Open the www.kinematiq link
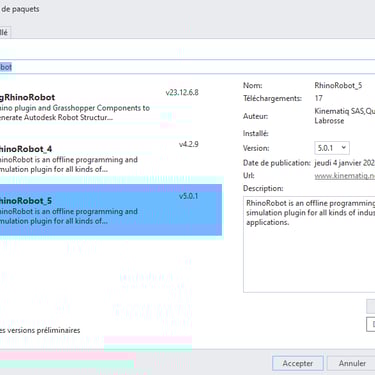The height and width of the screenshot is (375, 375). click(x=345, y=176)
